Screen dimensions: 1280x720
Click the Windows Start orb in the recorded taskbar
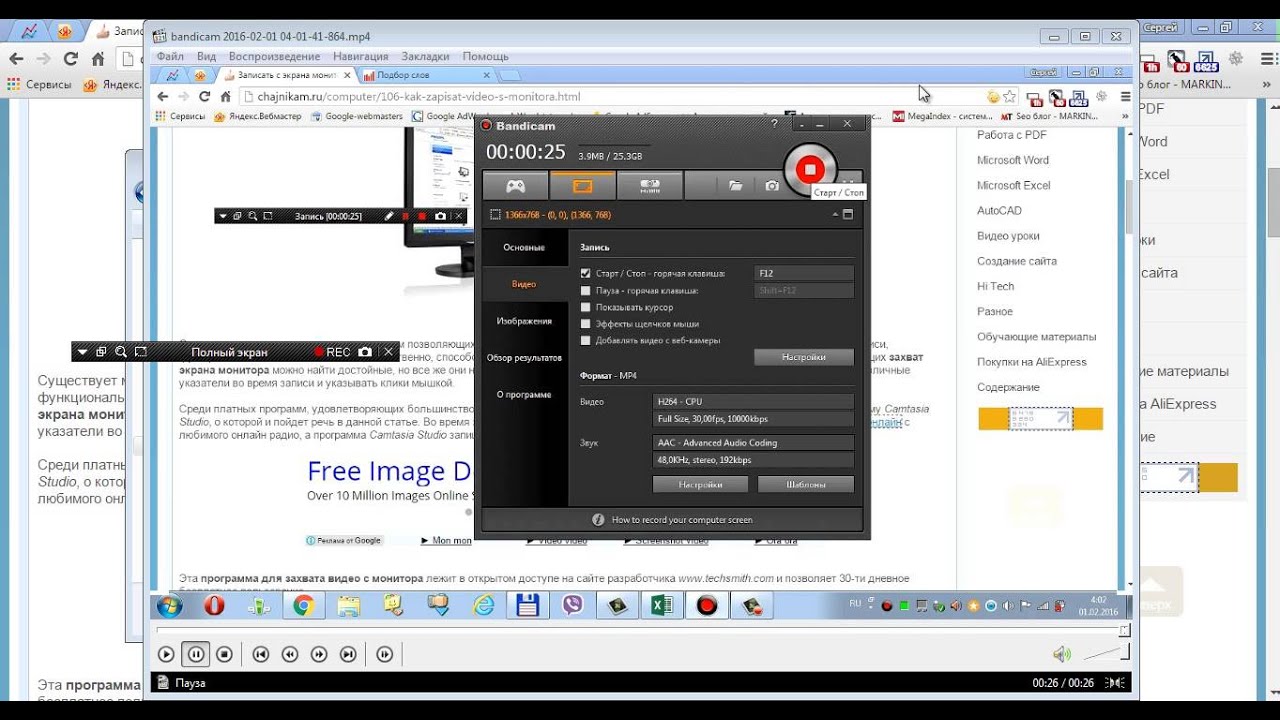pos(168,605)
